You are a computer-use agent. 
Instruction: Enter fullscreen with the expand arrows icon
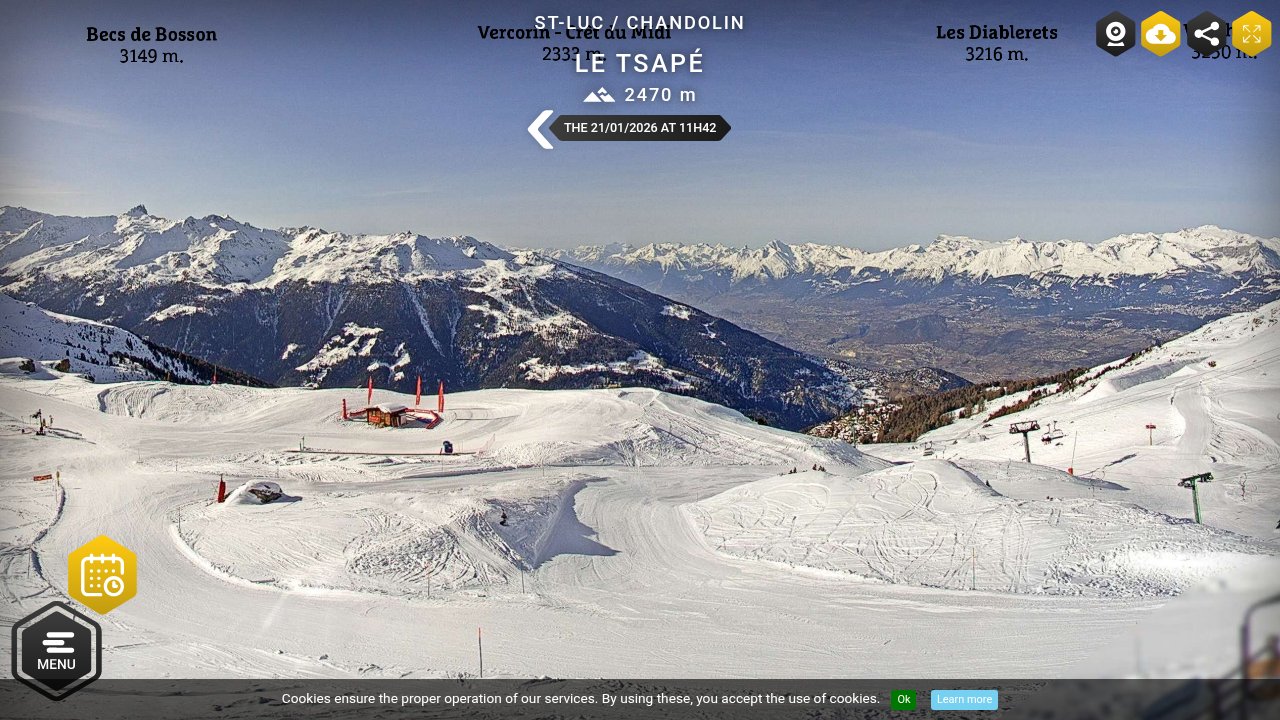click(x=1251, y=34)
